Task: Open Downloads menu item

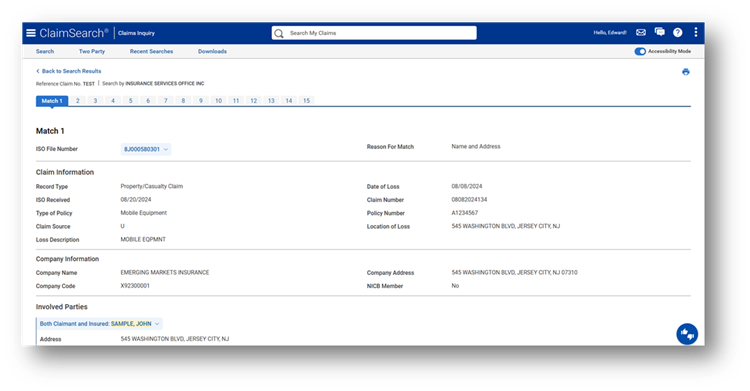Action: pos(212,51)
